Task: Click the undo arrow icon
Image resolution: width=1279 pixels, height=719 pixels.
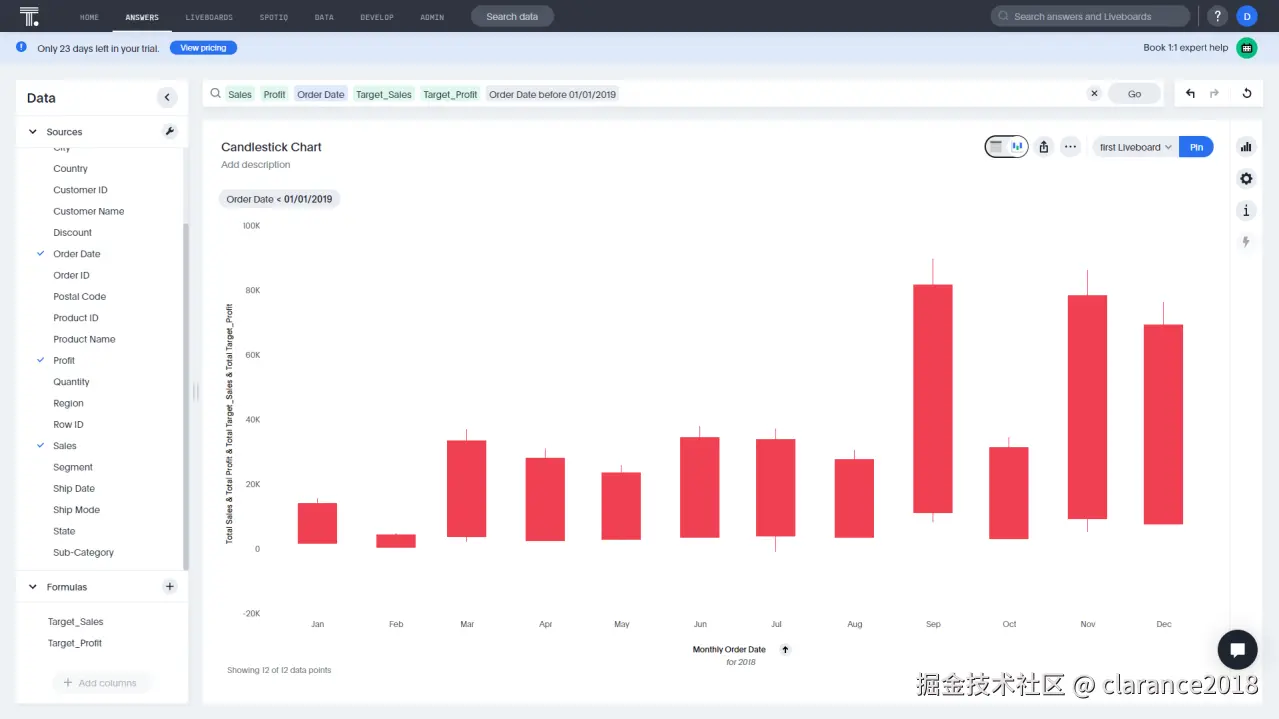Action: 1190,93
